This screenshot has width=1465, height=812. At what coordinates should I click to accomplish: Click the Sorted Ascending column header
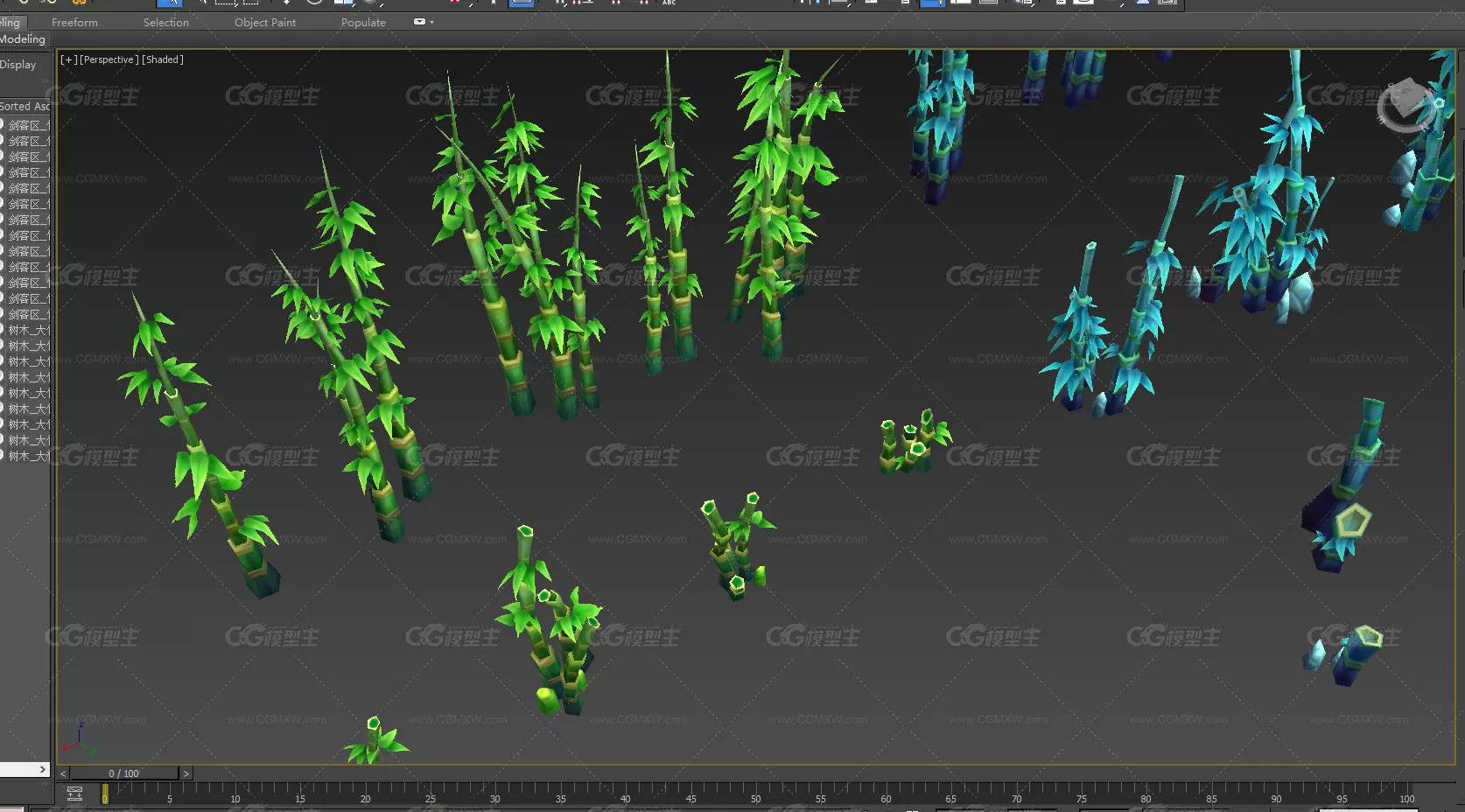click(25, 106)
